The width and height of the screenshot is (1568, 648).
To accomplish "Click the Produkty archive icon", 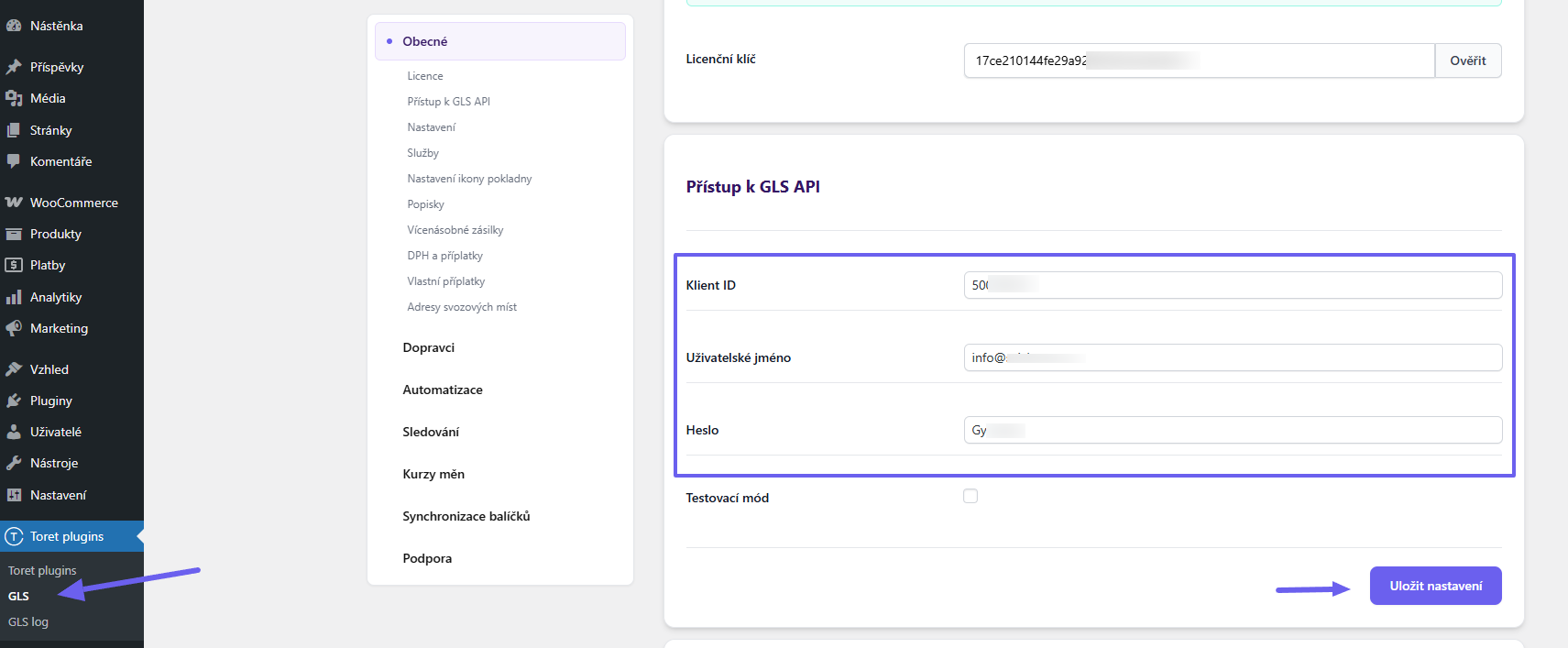I will [14, 234].
